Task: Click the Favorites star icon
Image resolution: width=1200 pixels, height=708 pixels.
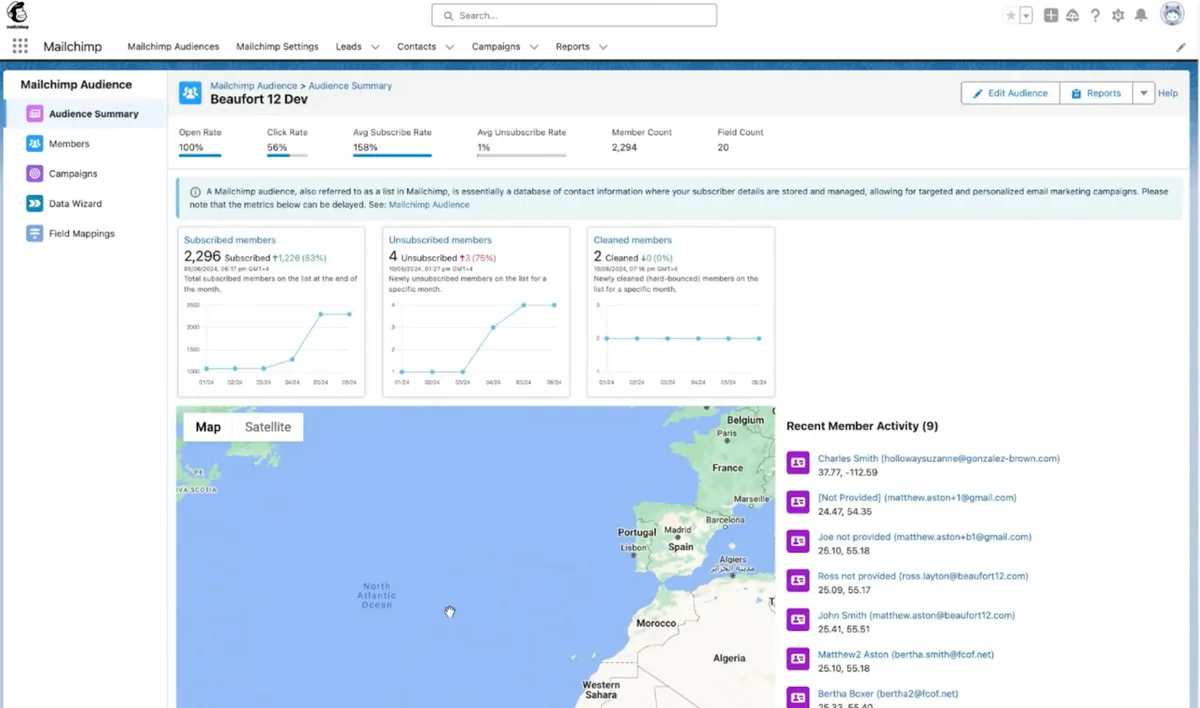Action: [1011, 16]
